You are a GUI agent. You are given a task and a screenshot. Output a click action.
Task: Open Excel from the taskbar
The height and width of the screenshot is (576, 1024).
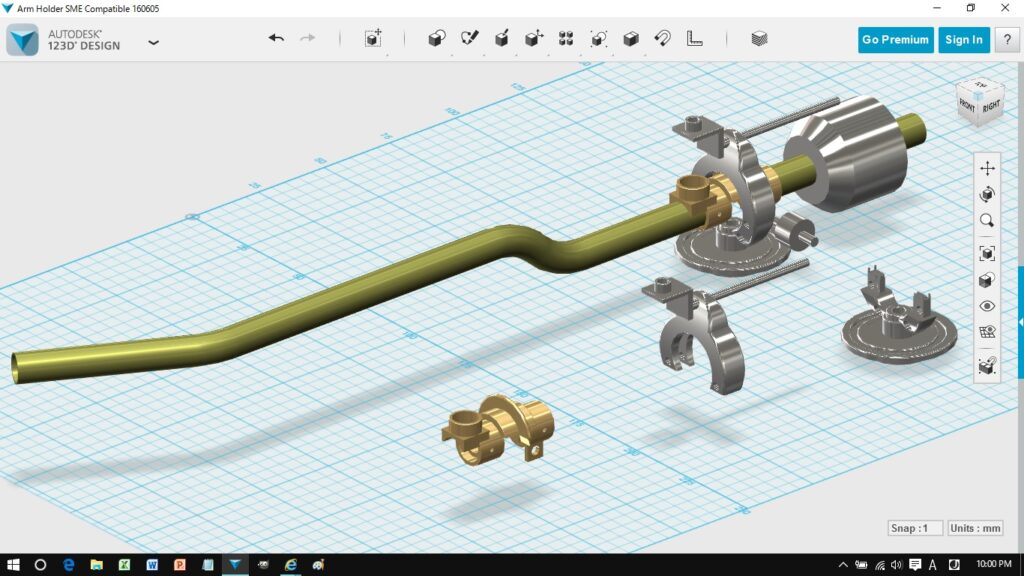[x=123, y=564]
